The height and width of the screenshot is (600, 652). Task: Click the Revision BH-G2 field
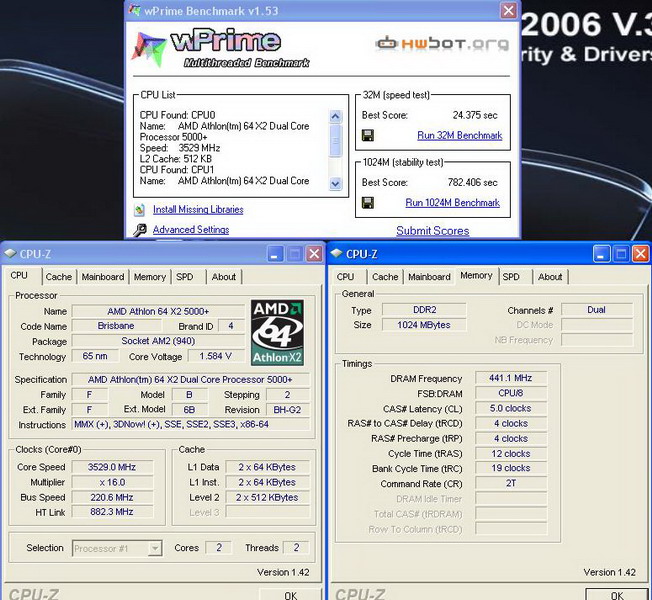click(x=287, y=410)
